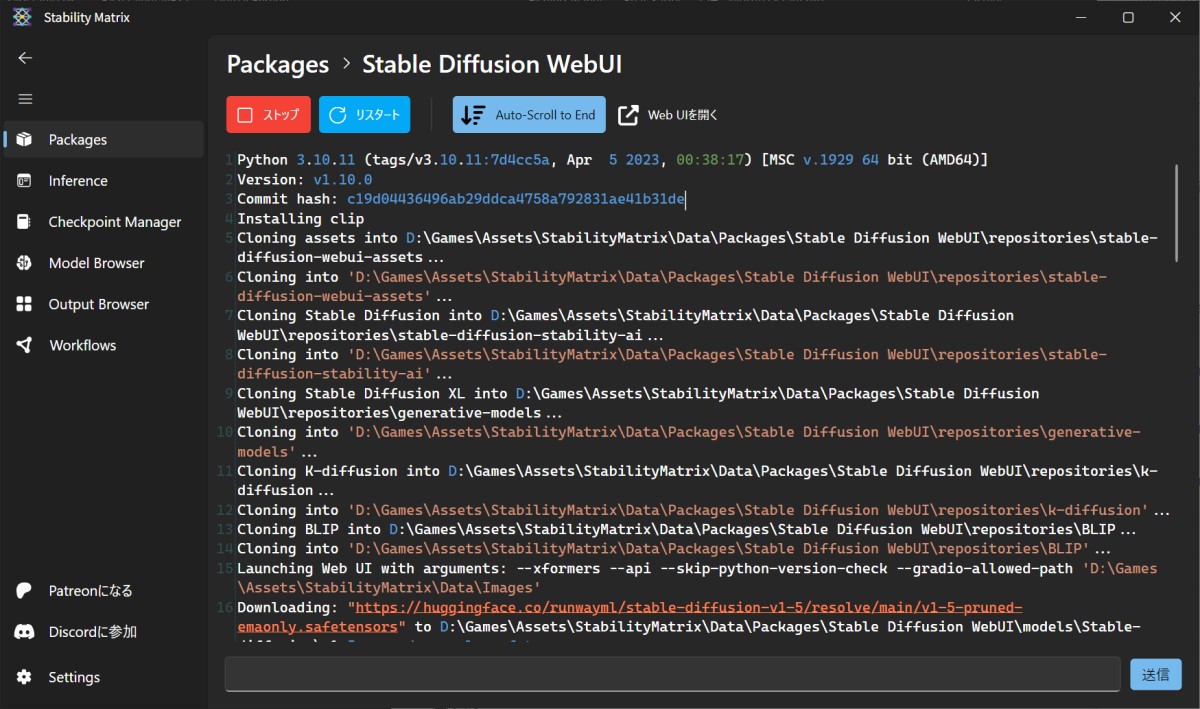
Task: Click the 'Installing clip' log line
Action: click(x=300, y=219)
